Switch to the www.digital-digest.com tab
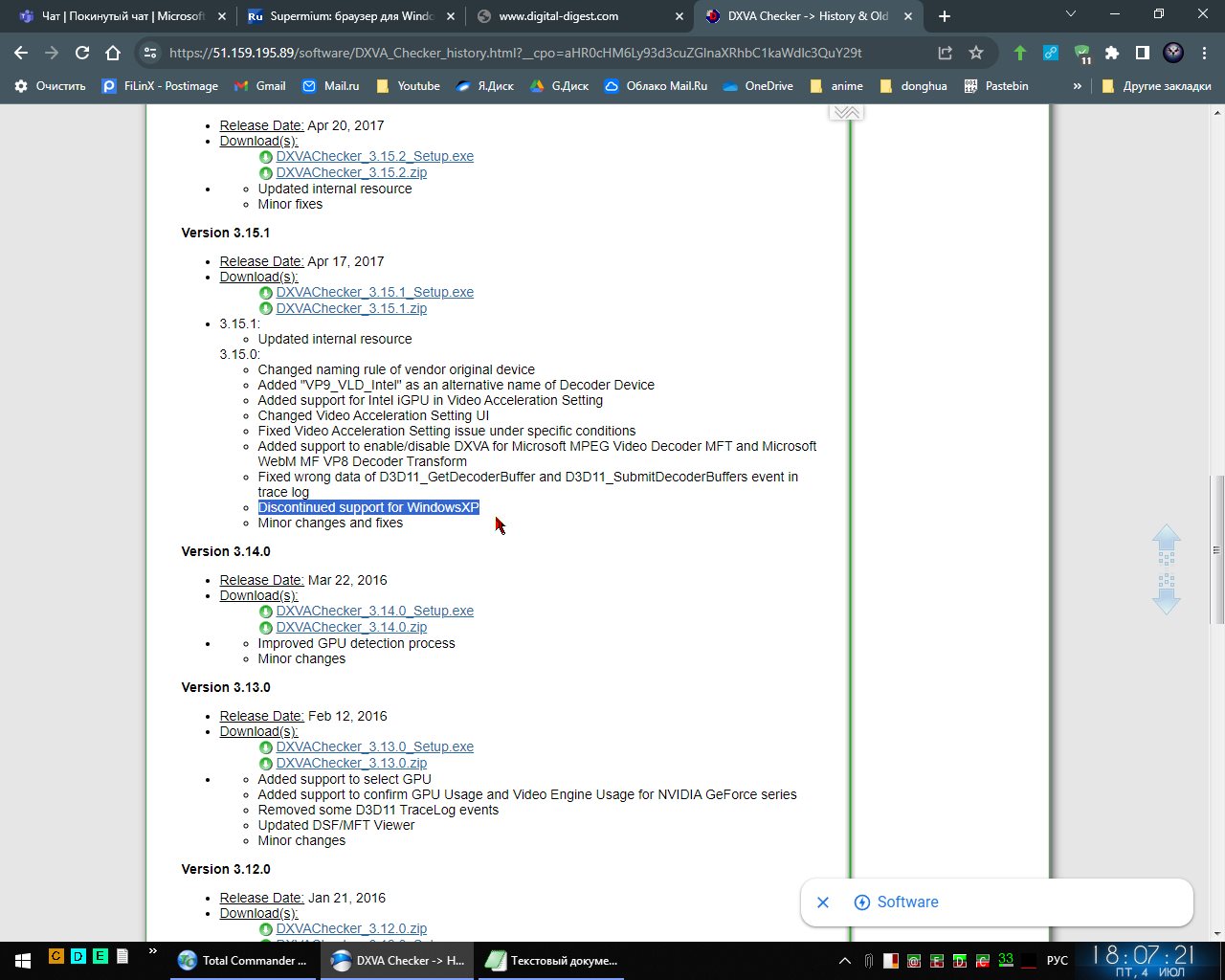Viewport: 1225px width, 980px height. point(579,16)
